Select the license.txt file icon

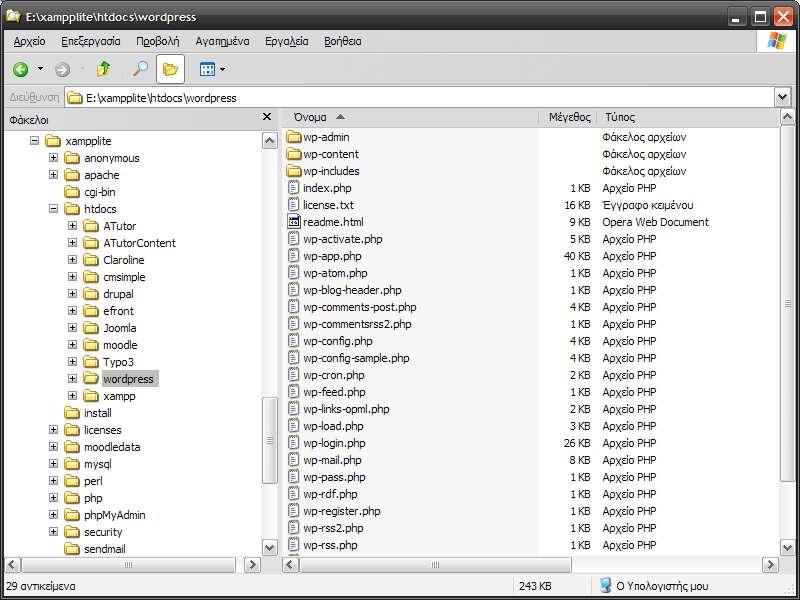[293, 205]
